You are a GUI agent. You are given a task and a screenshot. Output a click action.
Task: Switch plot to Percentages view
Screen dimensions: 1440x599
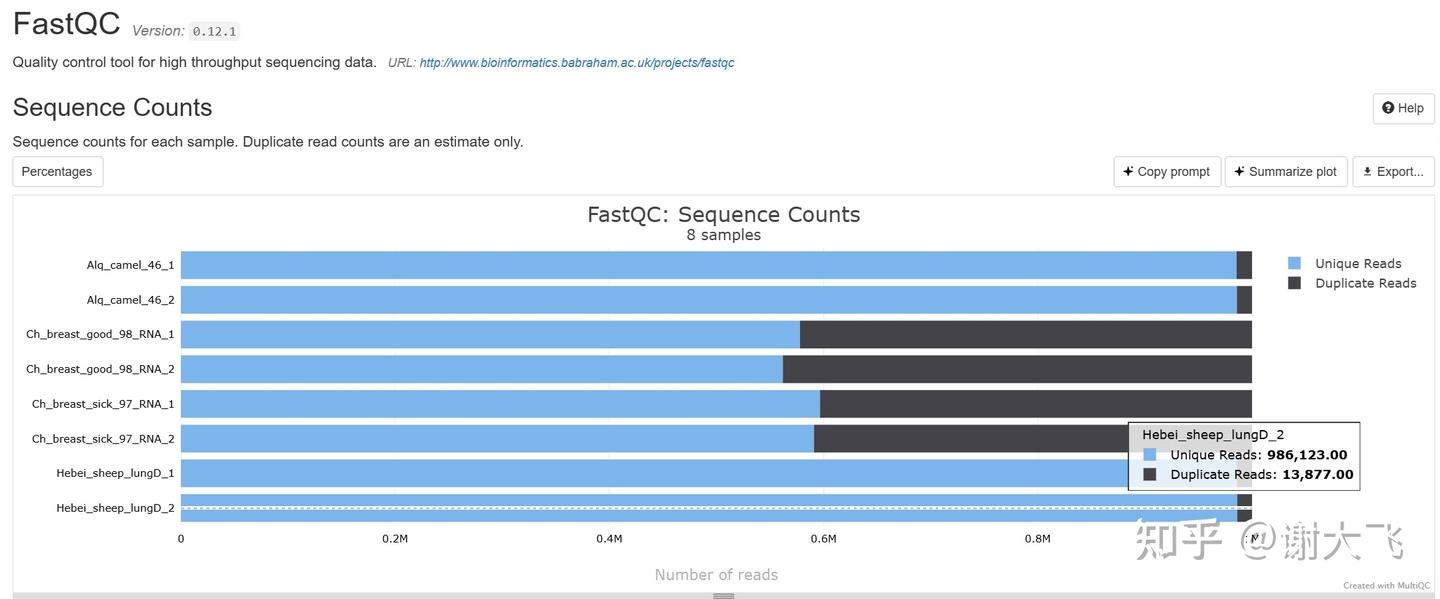click(x=57, y=172)
